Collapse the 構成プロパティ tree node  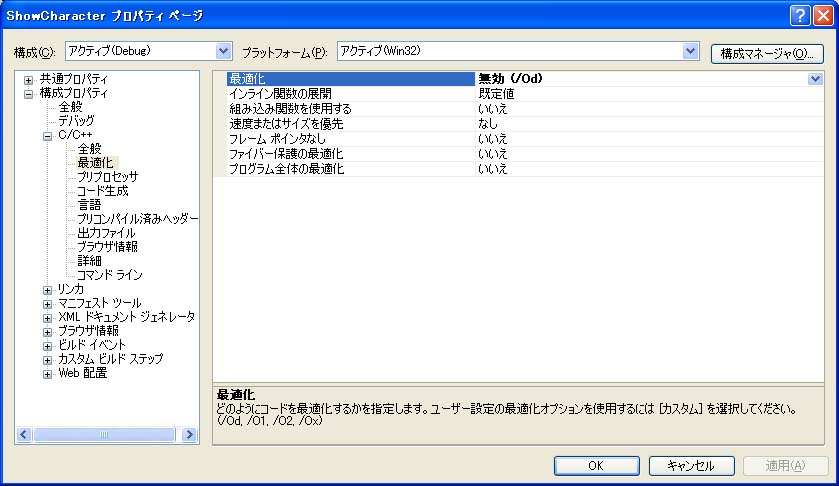pyautogui.click(x=28, y=94)
